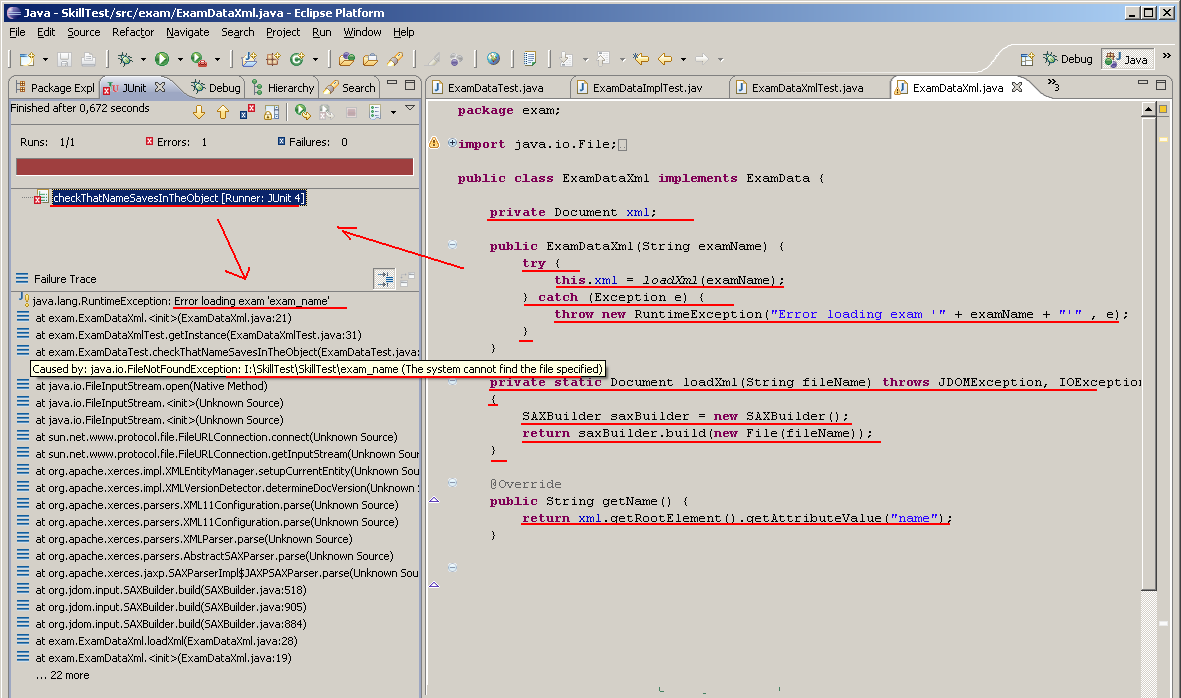Toggle Filter Stack Trace in Failure Trace
This screenshot has height=698, width=1181.
(385, 280)
